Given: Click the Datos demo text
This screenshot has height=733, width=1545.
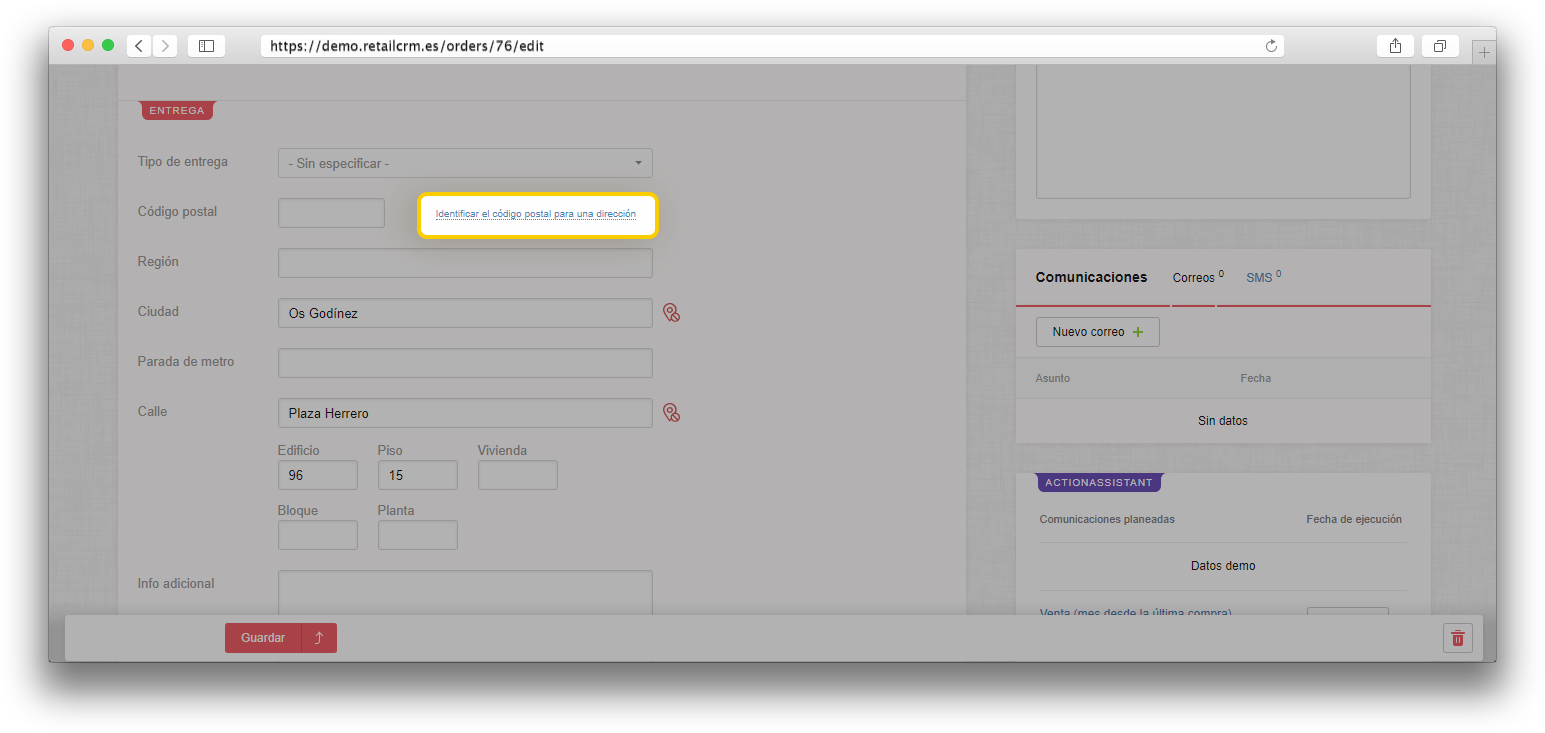Looking at the screenshot, I should pyautogui.click(x=1223, y=566).
